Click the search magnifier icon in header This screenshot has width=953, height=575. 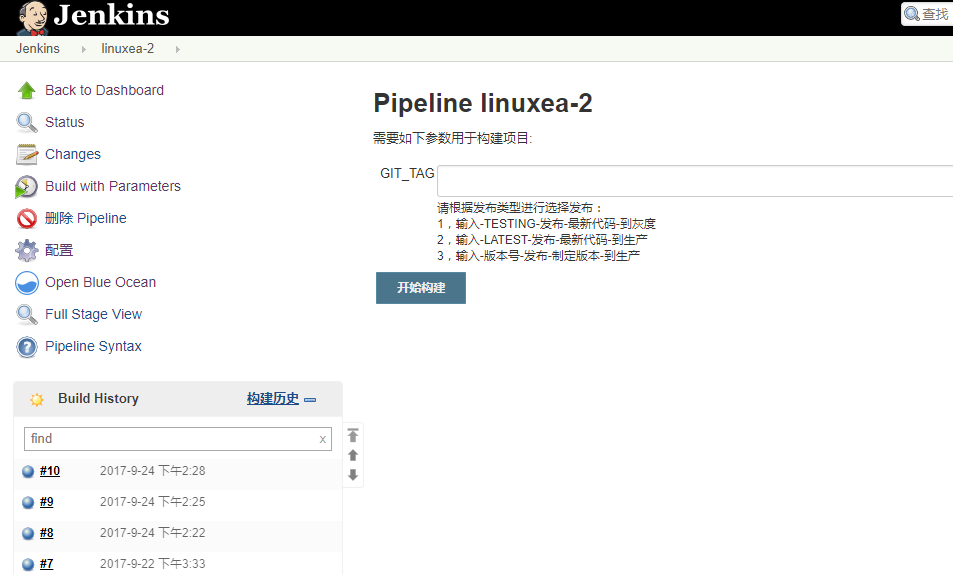click(912, 13)
